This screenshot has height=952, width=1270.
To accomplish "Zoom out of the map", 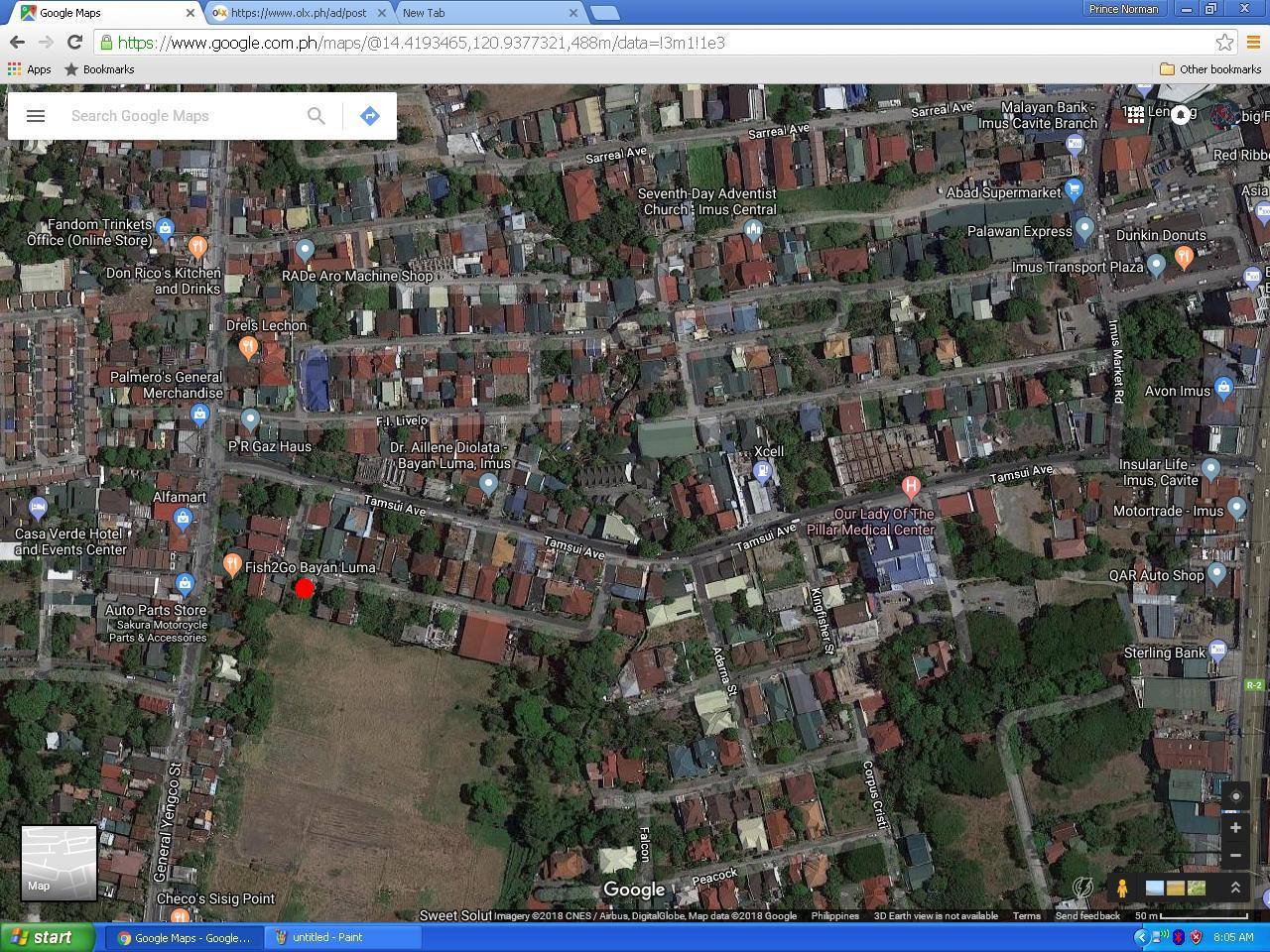I will [x=1235, y=855].
